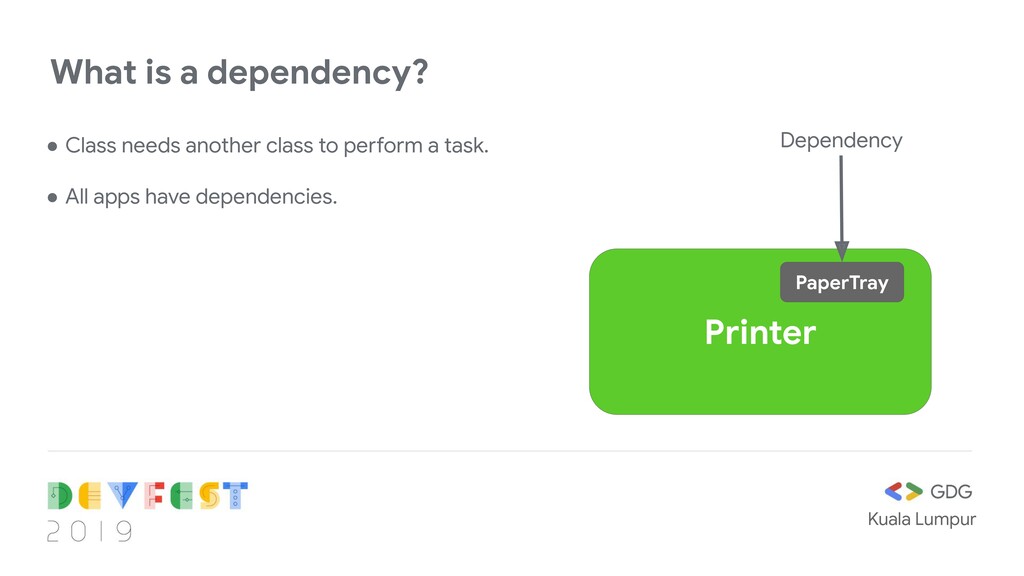Click the Printer label in green box
The image size is (1024, 576).
pos(760,332)
